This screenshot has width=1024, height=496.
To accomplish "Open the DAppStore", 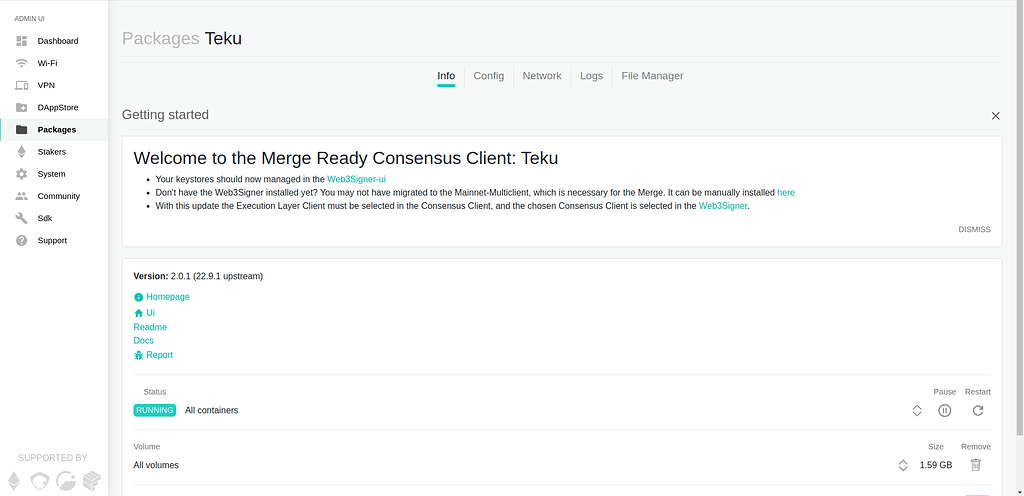I will click(57, 107).
